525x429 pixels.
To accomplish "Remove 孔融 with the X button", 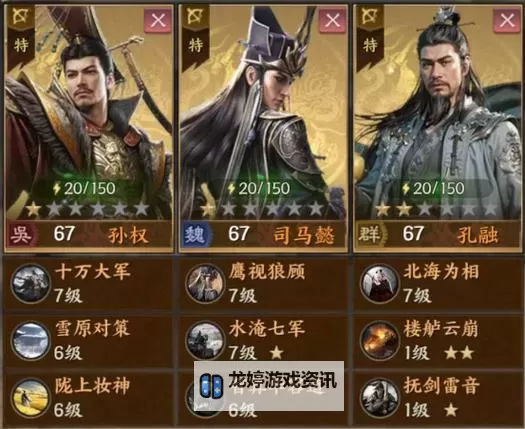I will pyautogui.click(x=507, y=21).
